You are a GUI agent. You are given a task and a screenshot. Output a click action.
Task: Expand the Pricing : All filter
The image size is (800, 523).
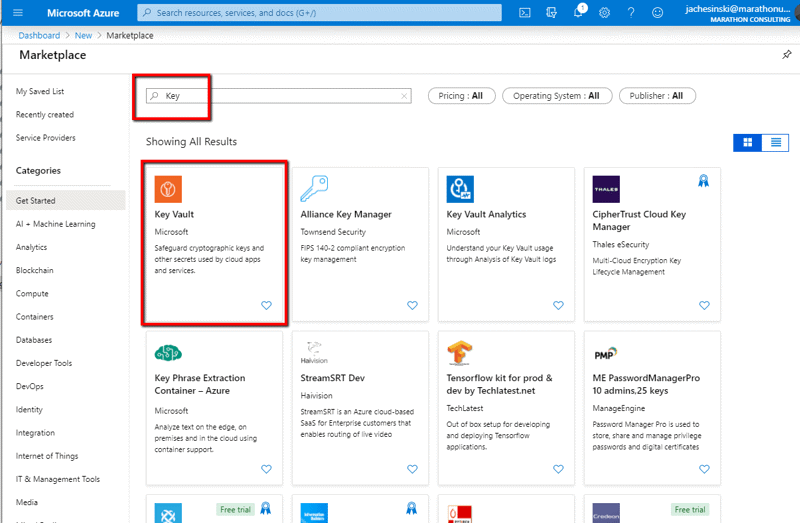coord(461,96)
